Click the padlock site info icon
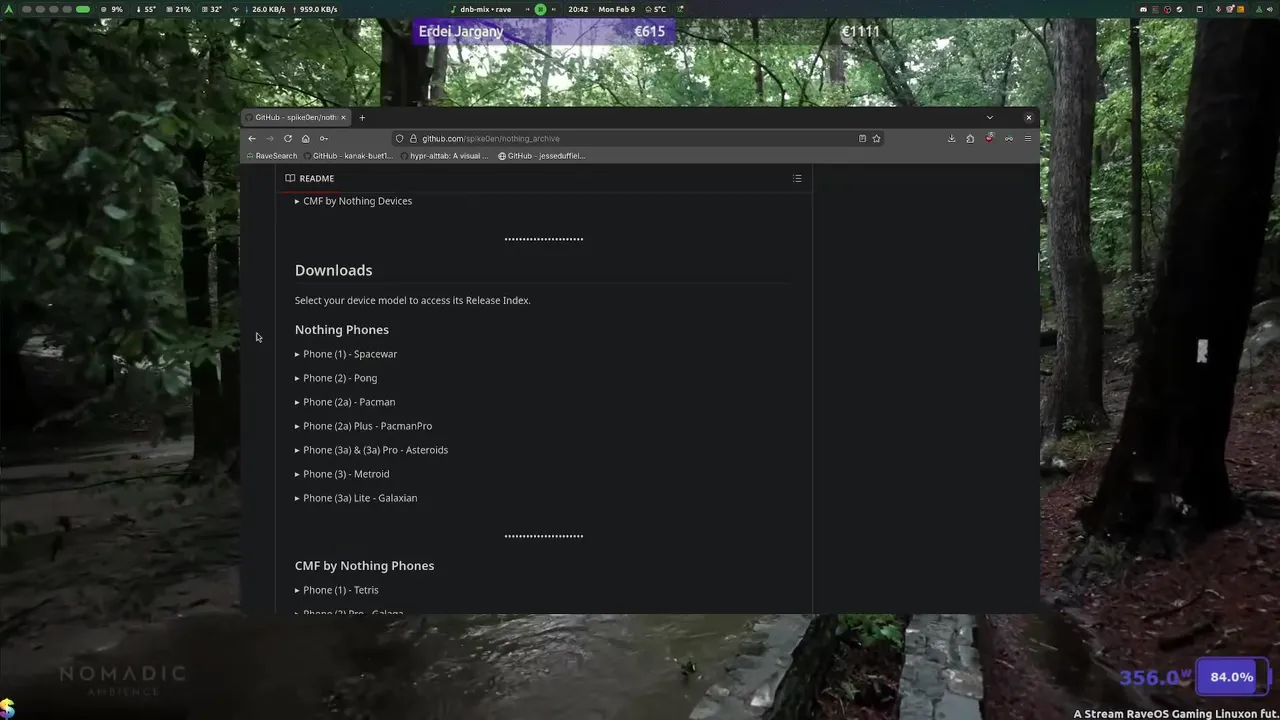 click(412, 138)
